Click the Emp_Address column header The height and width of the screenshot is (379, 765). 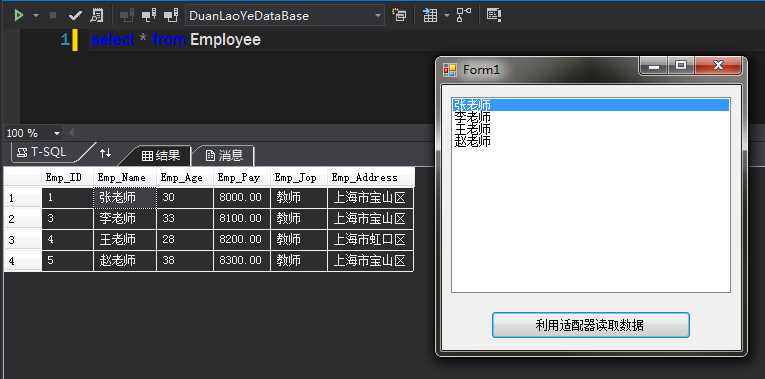[x=370, y=178]
